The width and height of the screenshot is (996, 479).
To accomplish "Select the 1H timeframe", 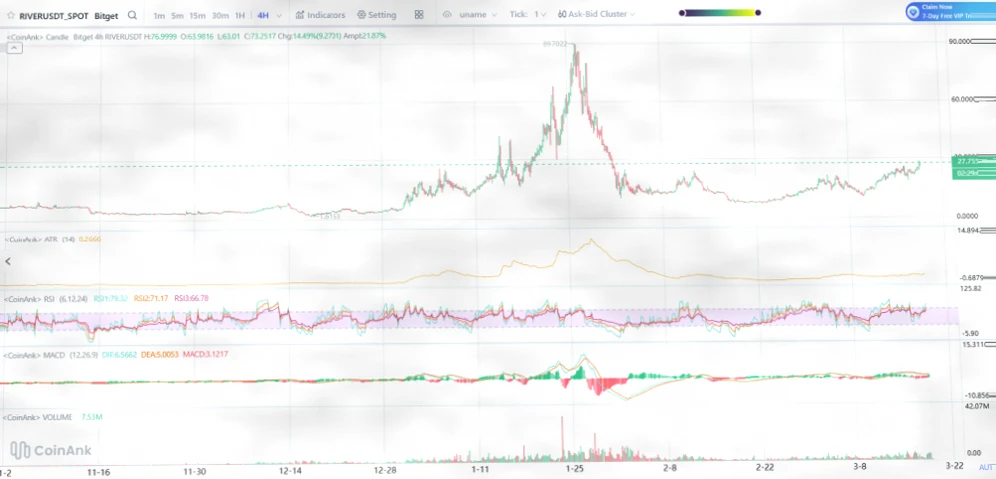I will point(239,15).
